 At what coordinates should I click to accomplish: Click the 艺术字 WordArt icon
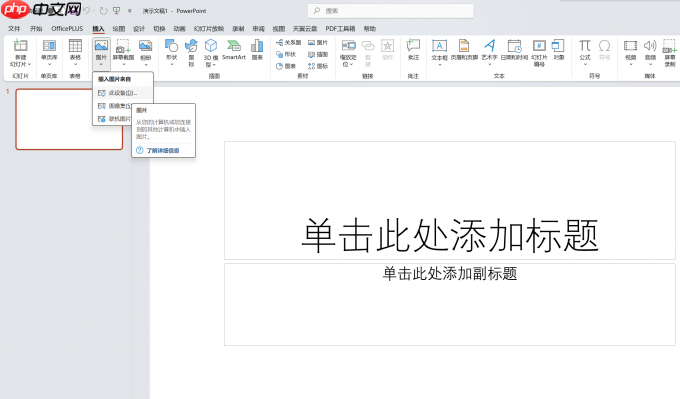[x=490, y=46]
